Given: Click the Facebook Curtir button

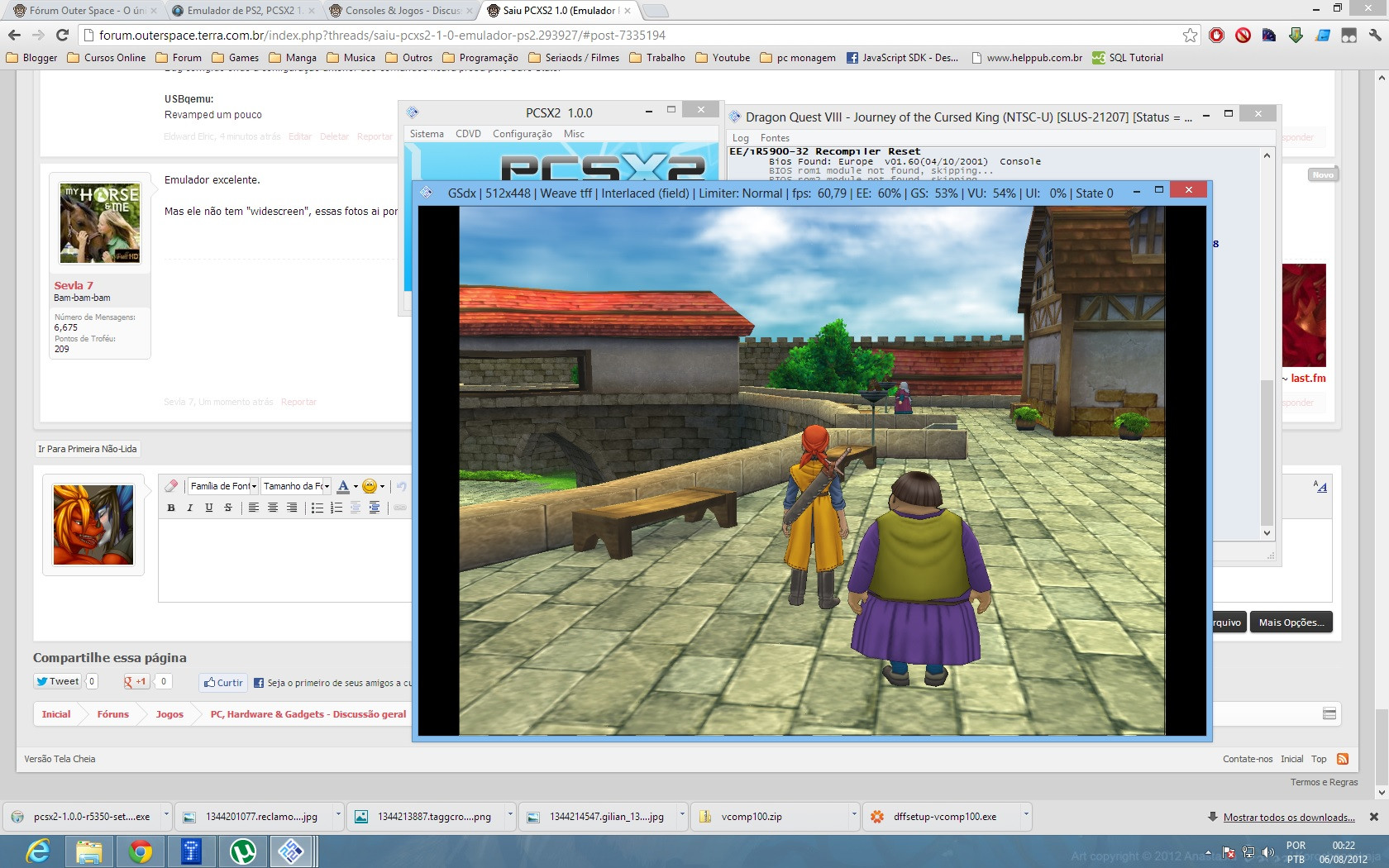Looking at the screenshot, I should 223,682.
